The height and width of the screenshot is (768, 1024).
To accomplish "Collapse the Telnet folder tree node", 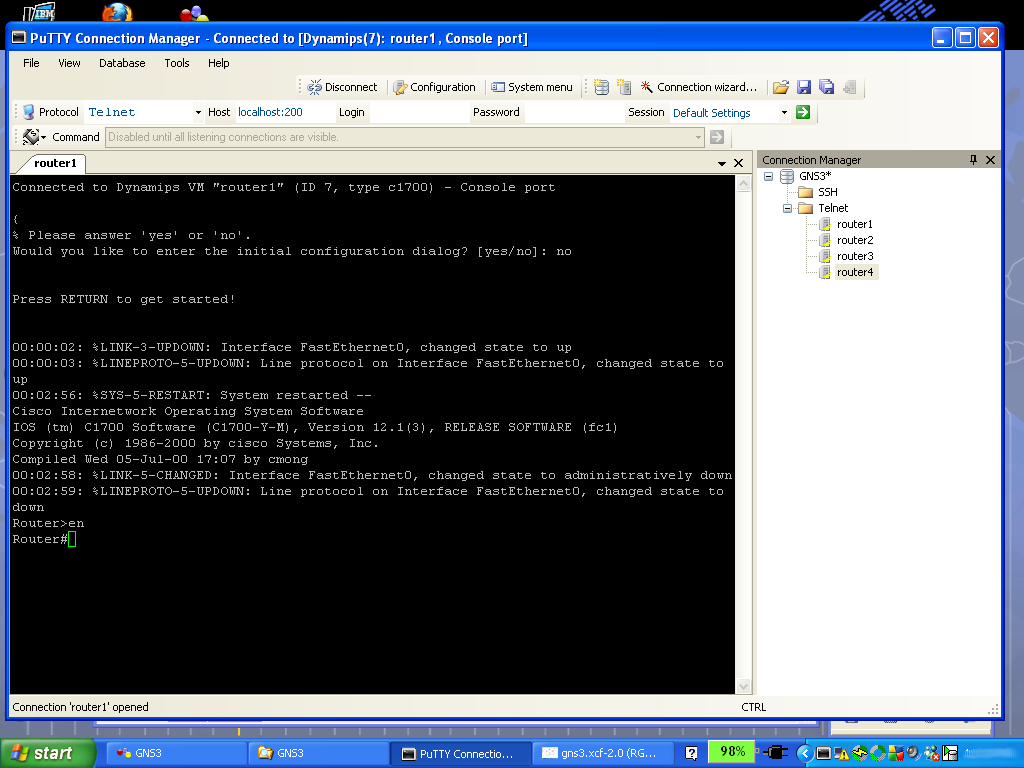I will (x=788, y=208).
